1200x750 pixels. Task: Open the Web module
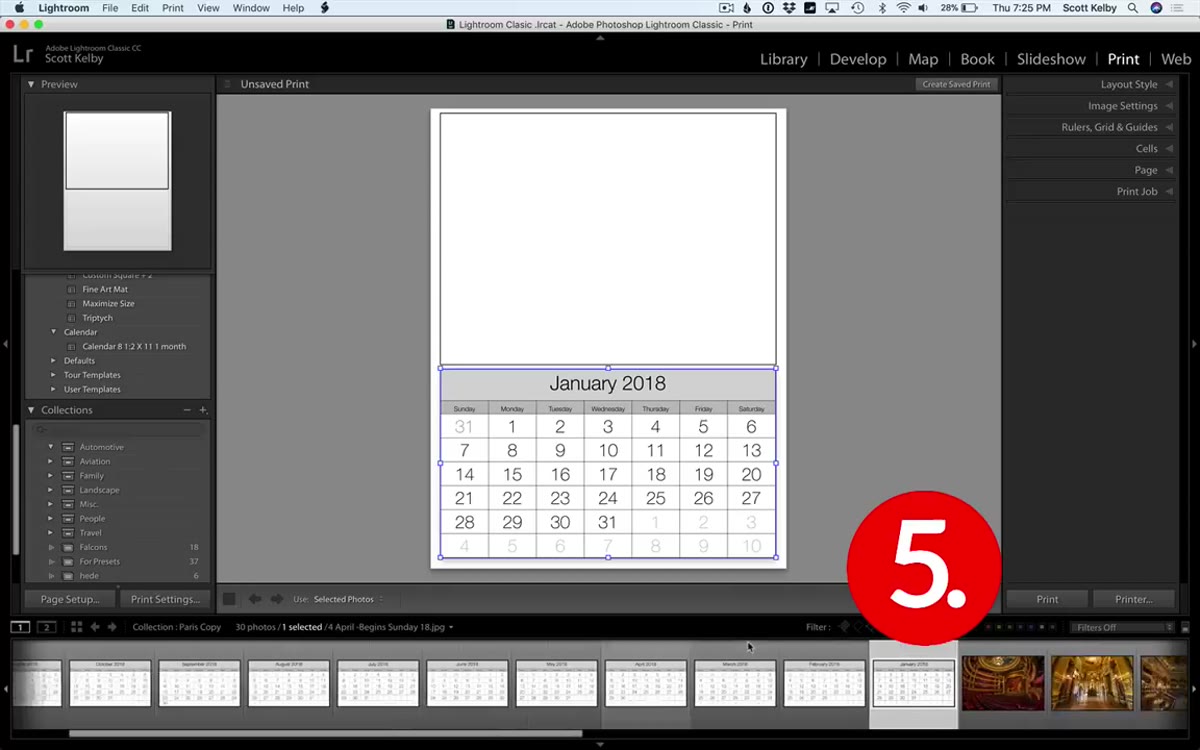(x=1176, y=59)
